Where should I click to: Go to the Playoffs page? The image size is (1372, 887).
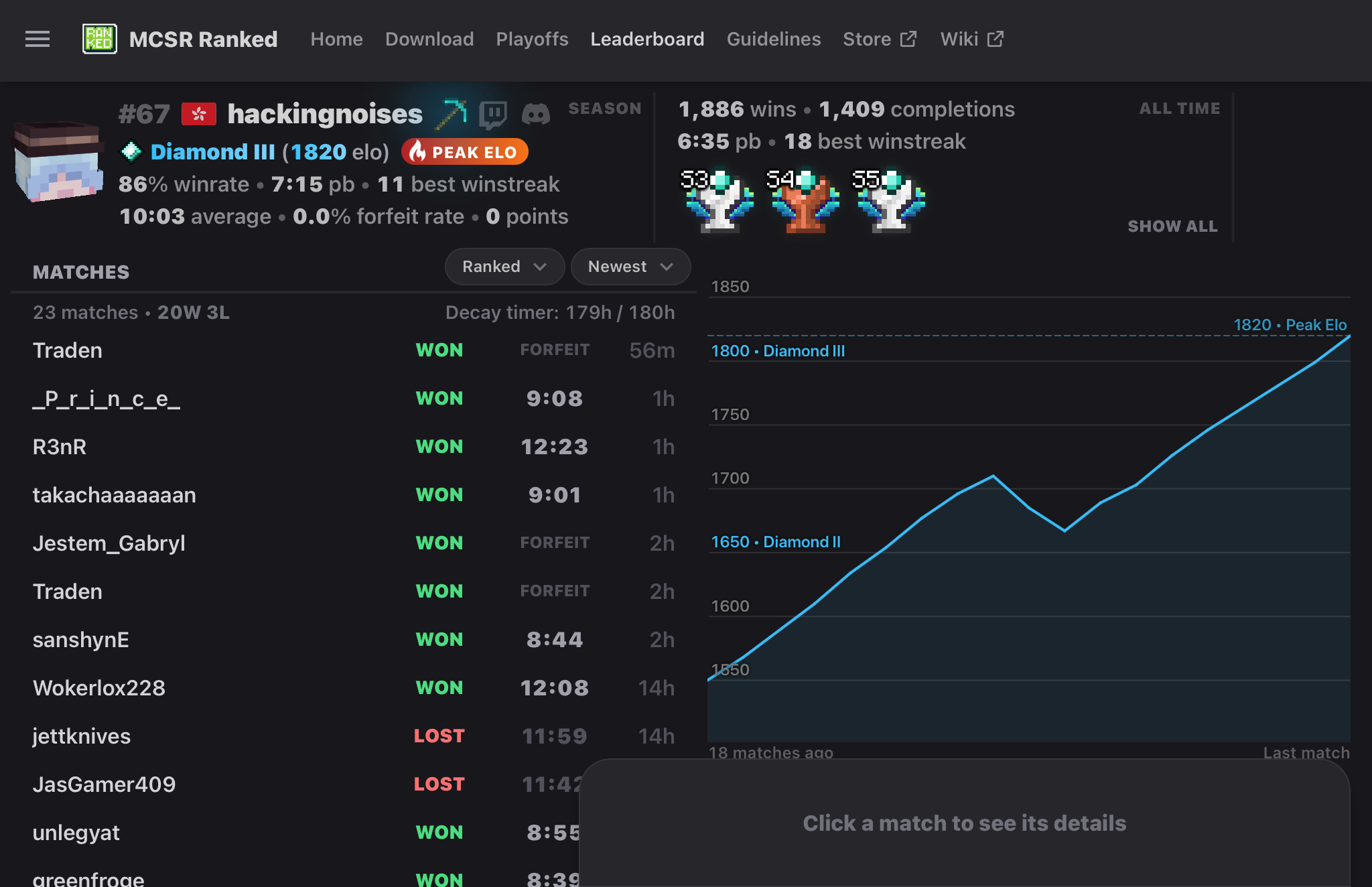[x=532, y=39]
